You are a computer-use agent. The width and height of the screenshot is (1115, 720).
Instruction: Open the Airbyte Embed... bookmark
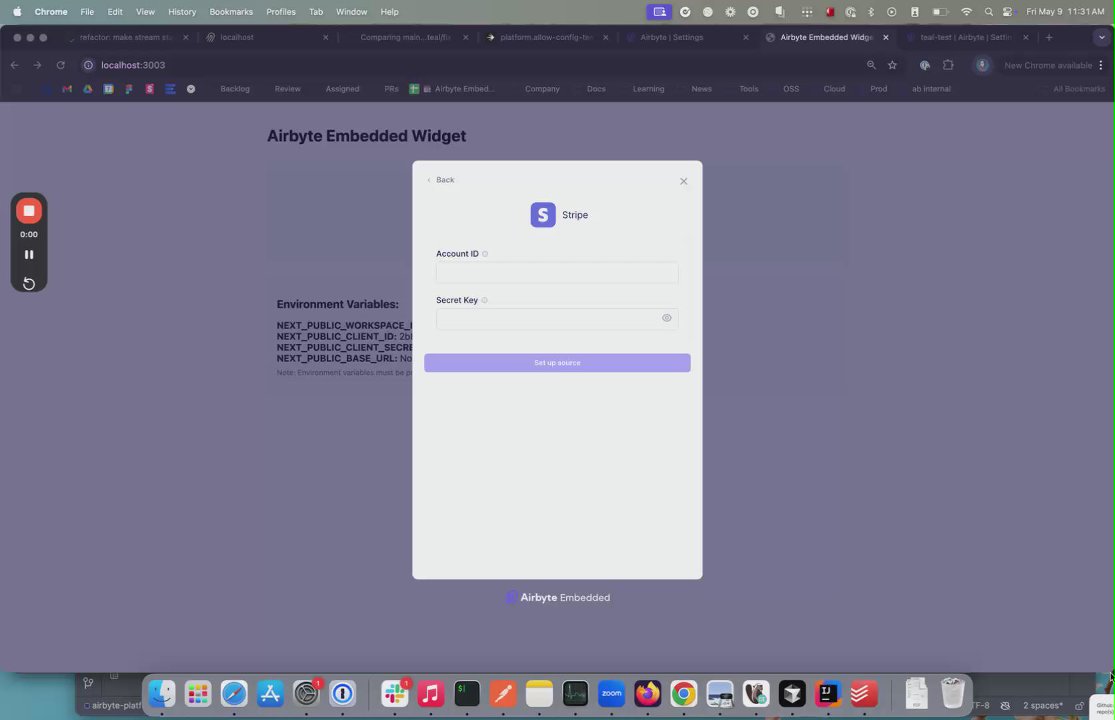[452, 89]
